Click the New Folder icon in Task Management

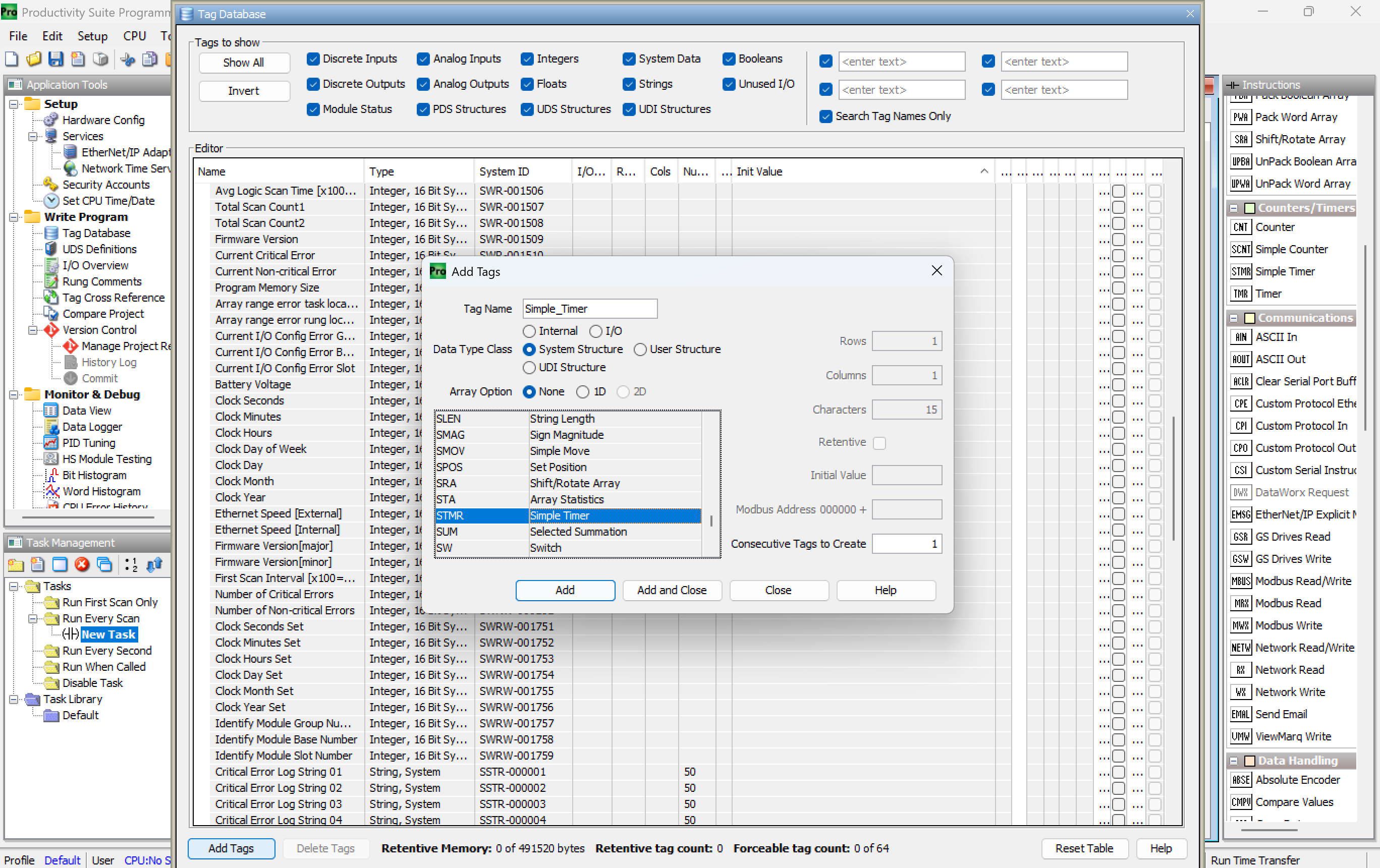[x=16, y=565]
